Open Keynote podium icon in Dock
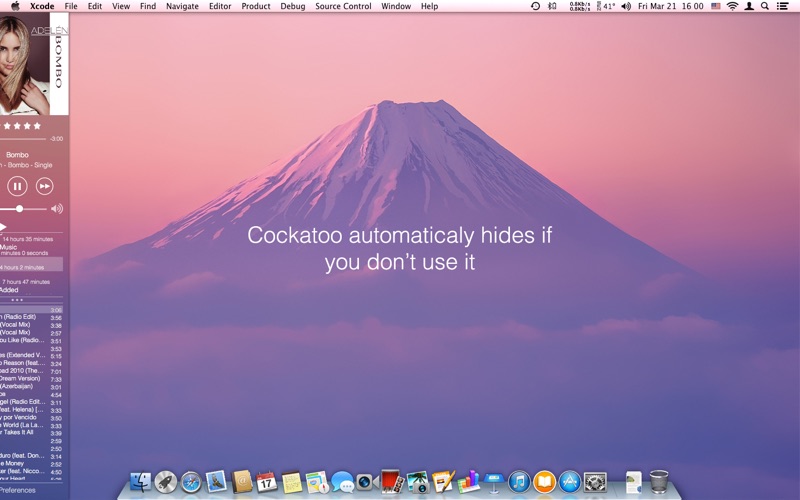Viewport: 800px width, 500px height. pyautogui.click(x=493, y=482)
